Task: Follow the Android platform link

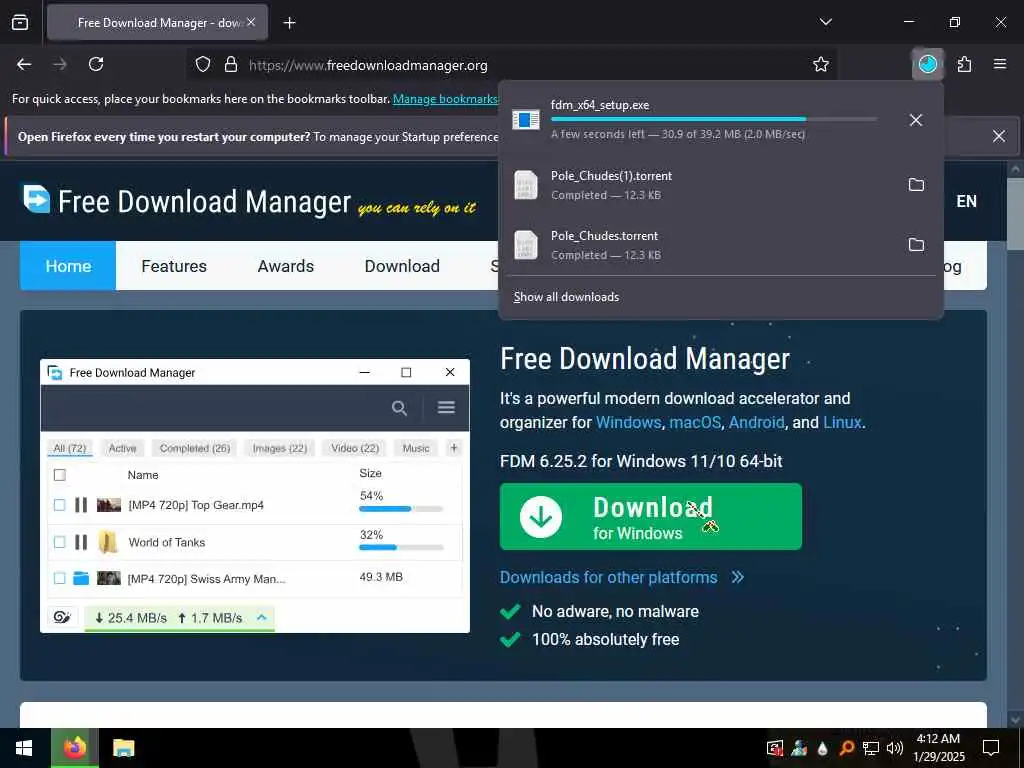Action: click(756, 423)
